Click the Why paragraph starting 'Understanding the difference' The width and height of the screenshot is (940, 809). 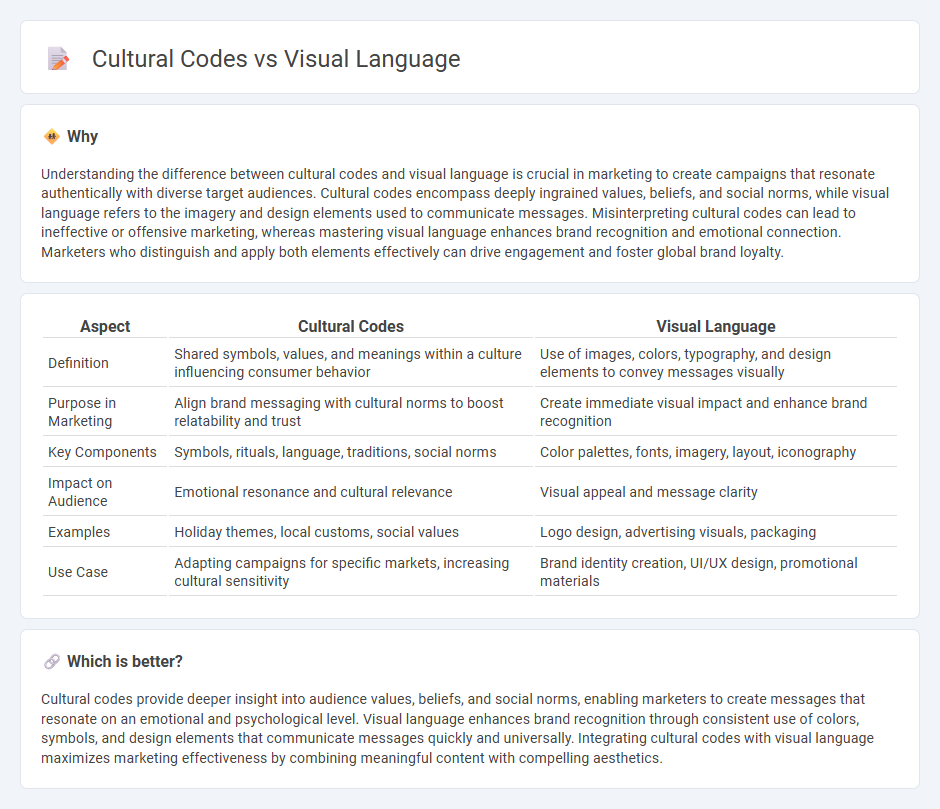465,213
